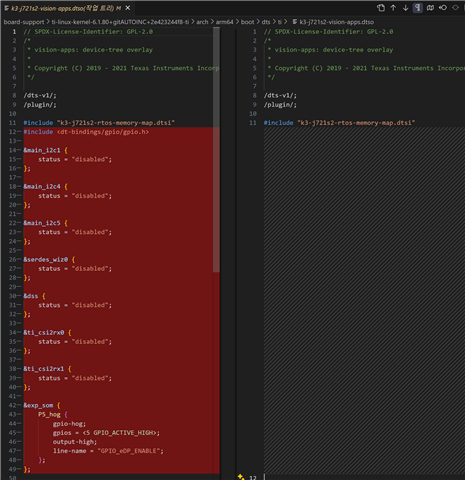The image size is (465, 480).
Task: Click the open-book icon in diff toolbar
Action: pos(430,8)
